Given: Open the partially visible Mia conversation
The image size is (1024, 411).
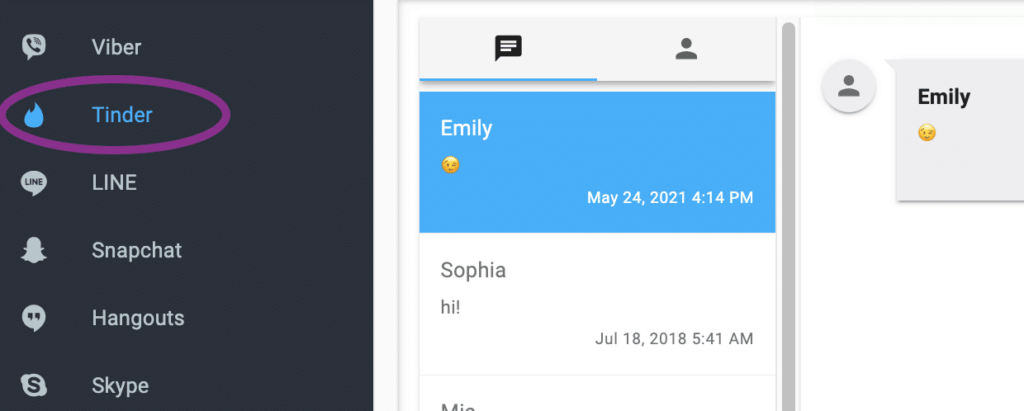Looking at the screenshot, I should [x=597, y=400].
